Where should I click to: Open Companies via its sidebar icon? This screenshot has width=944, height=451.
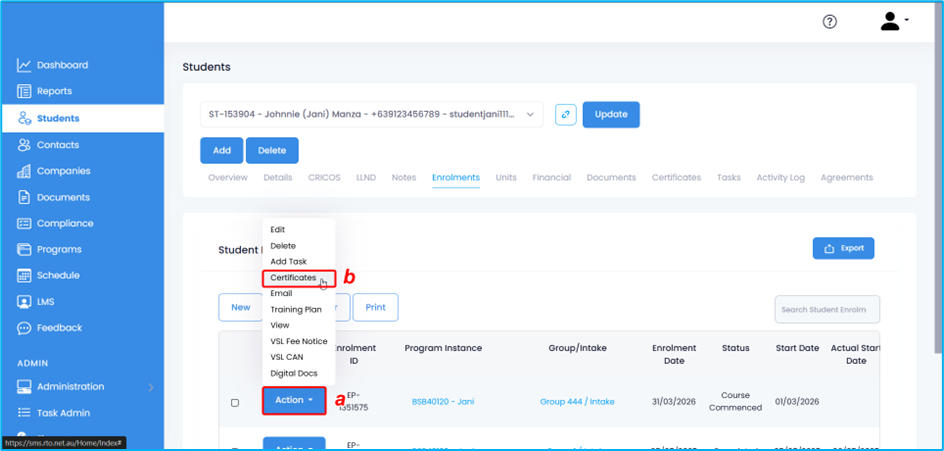(24, 171)
